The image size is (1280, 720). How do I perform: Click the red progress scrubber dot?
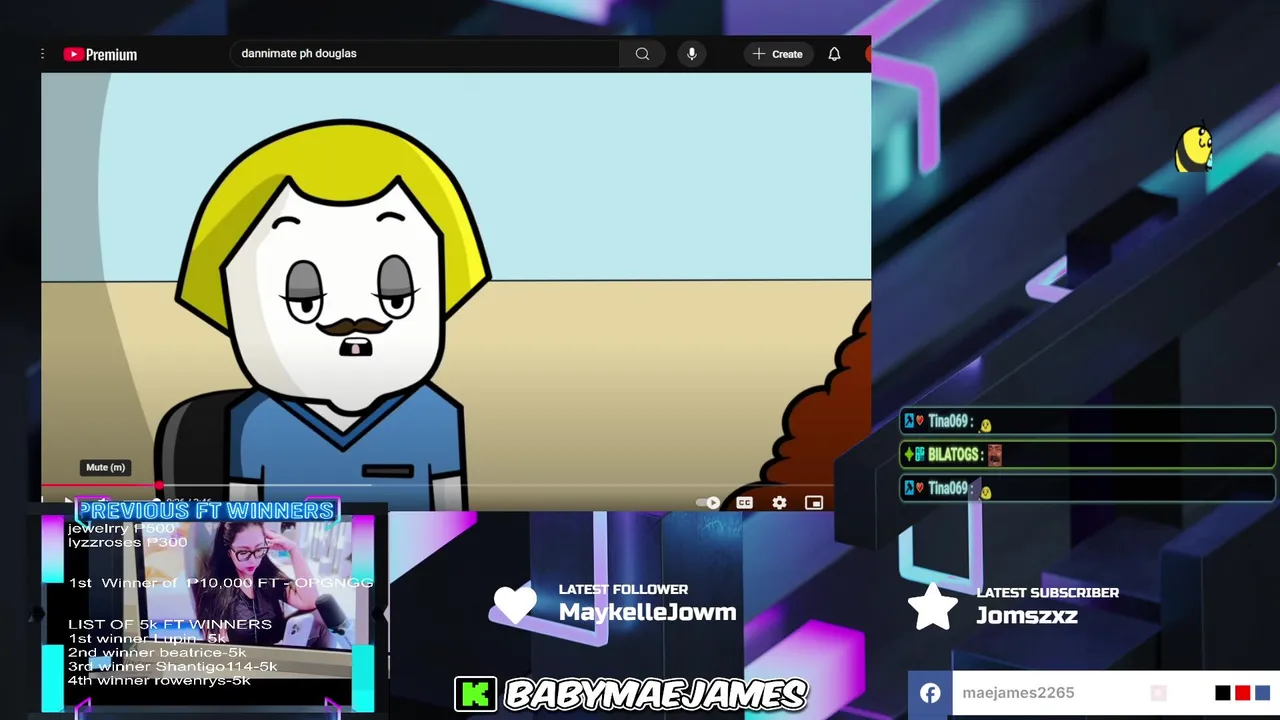pyautogui.click(x=159, y=486)
